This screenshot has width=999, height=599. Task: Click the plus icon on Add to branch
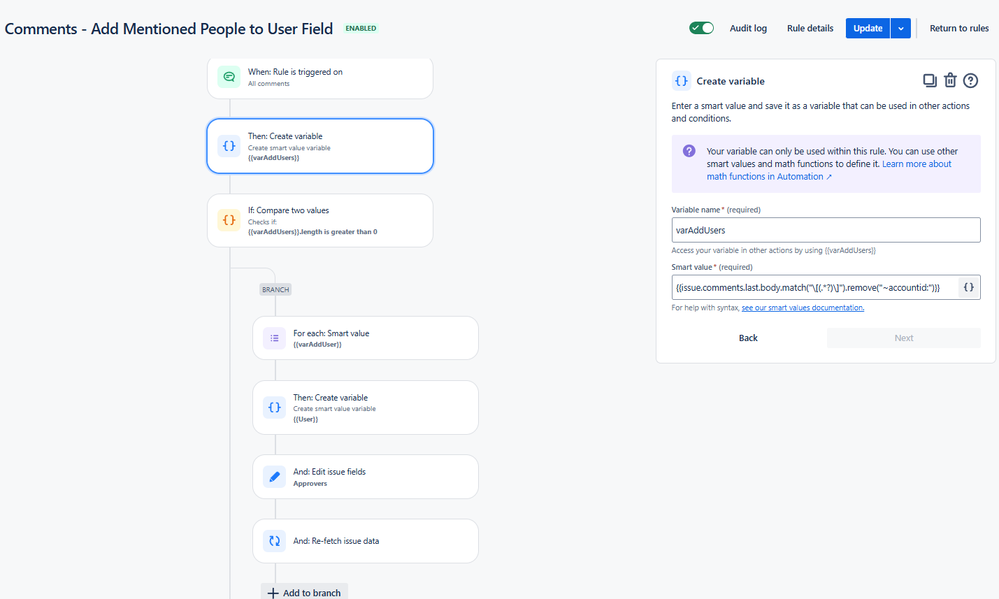pos(273,593)
